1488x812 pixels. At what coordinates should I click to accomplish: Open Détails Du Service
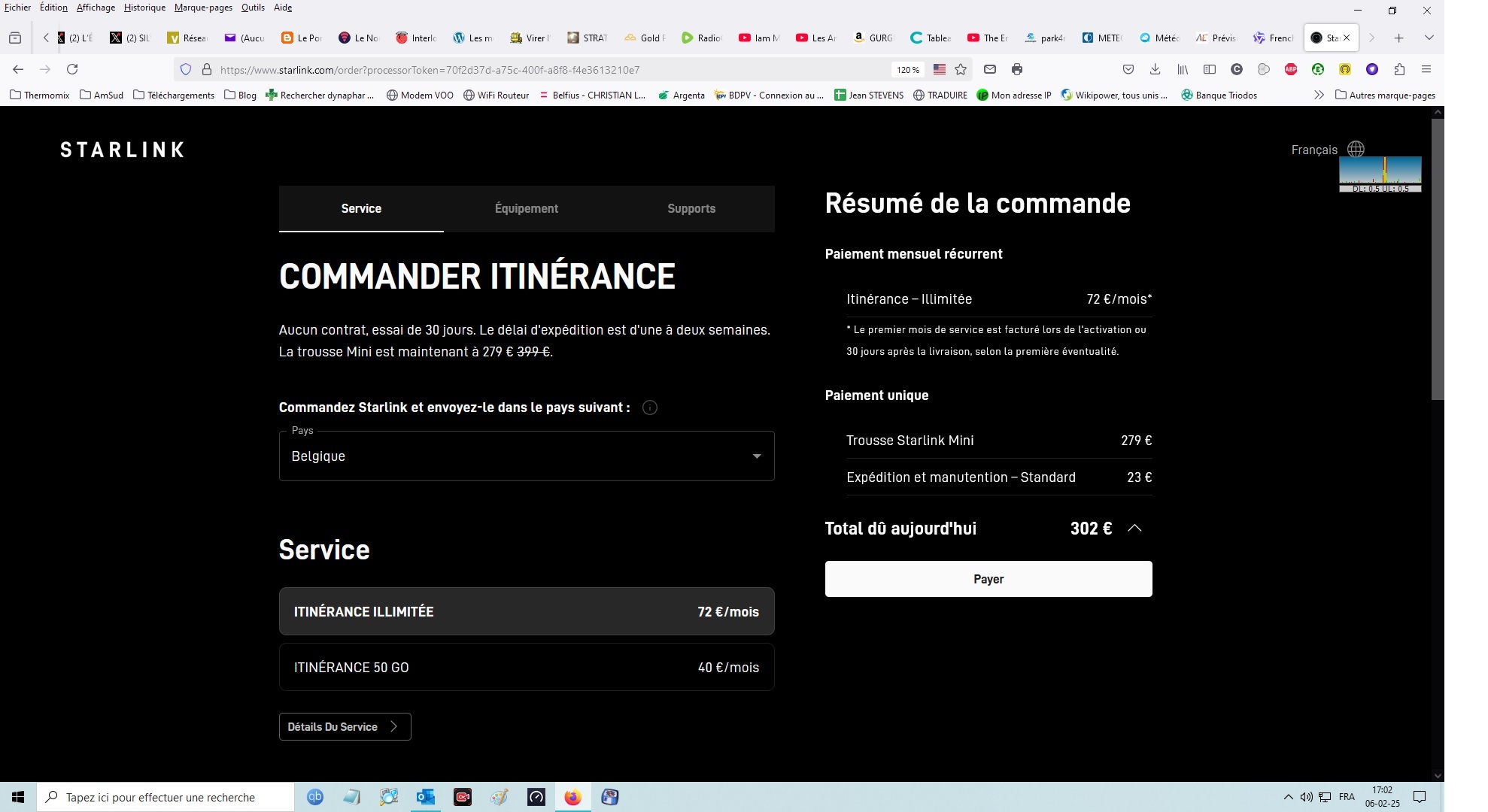point(345,726)
